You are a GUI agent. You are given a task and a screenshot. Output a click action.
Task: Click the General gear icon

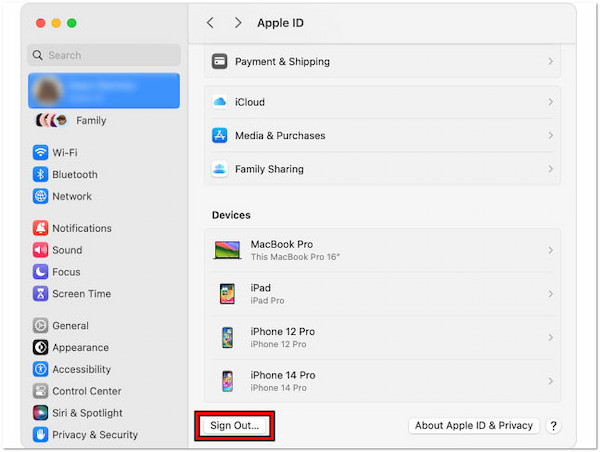tap(41, 326)
